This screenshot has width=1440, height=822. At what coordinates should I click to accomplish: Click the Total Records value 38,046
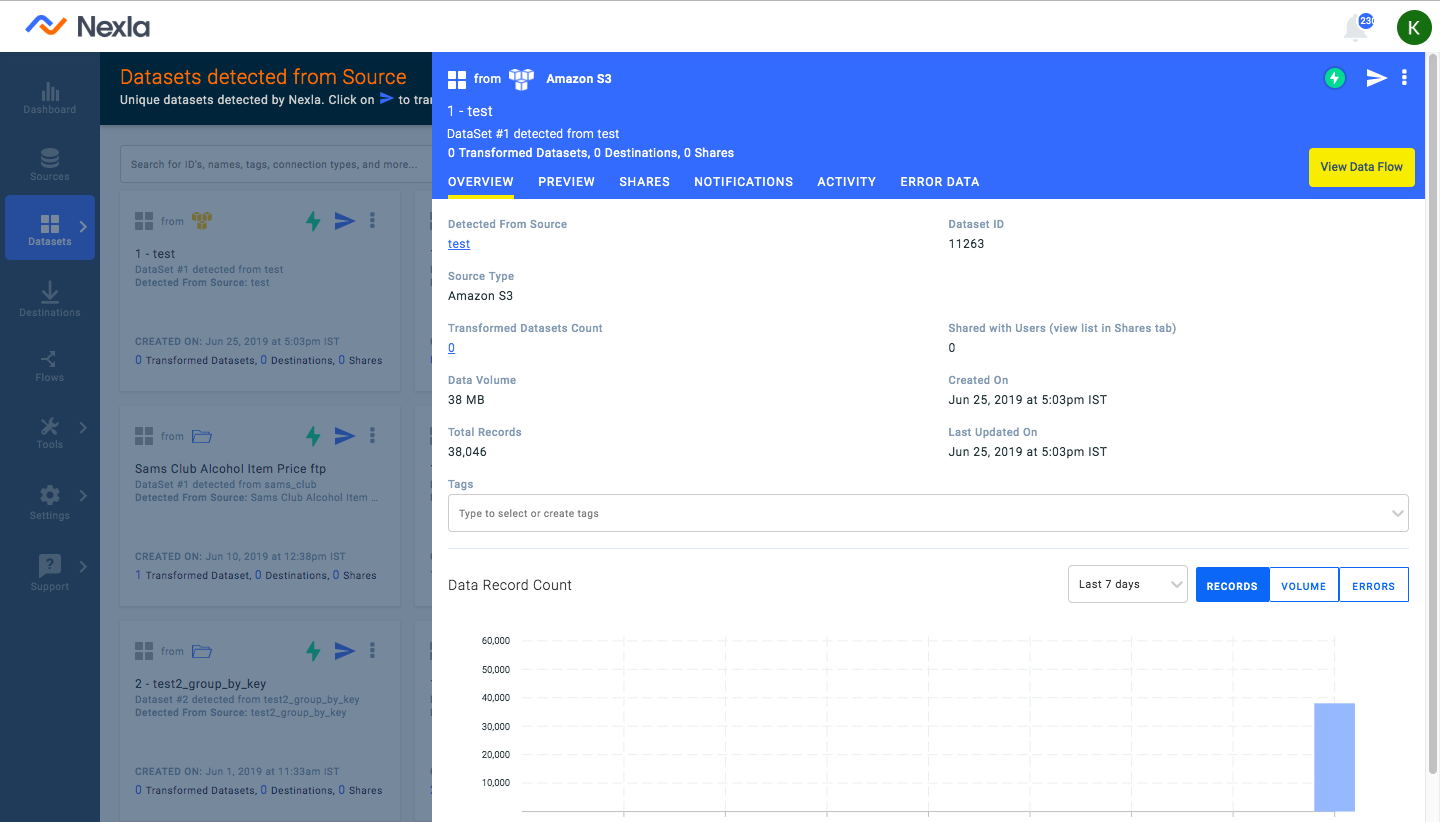pos(467,452)
